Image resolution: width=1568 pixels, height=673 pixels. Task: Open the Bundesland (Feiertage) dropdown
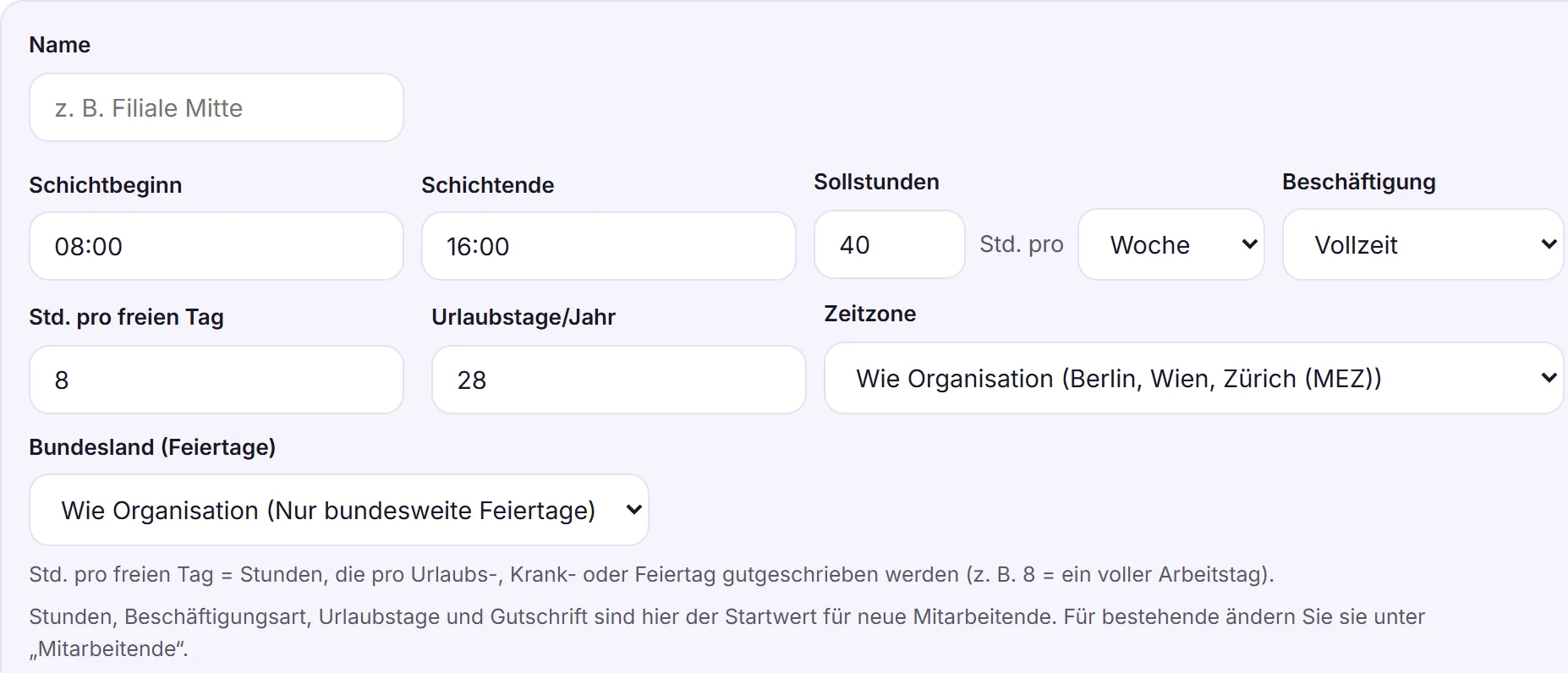[339, 510]
